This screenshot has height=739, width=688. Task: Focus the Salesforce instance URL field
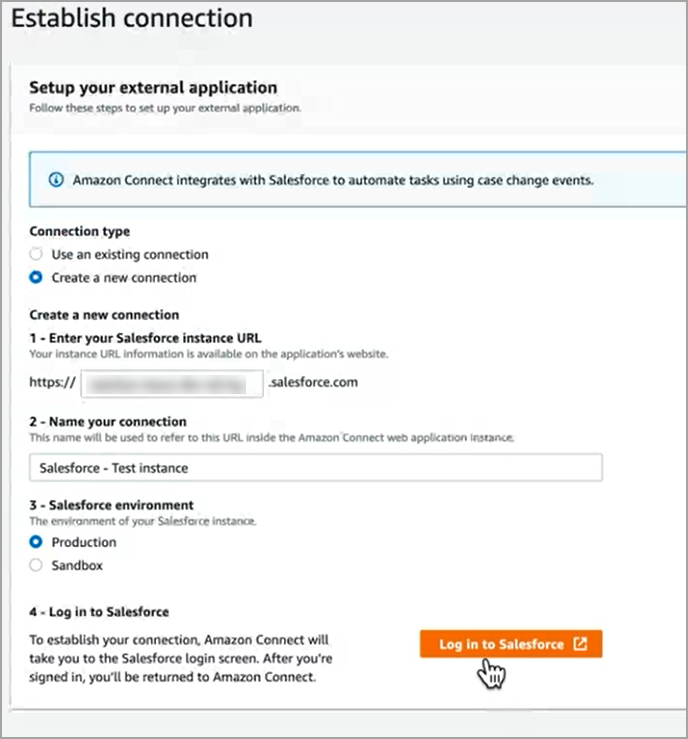pyautogui.click(x=171, y=382)
